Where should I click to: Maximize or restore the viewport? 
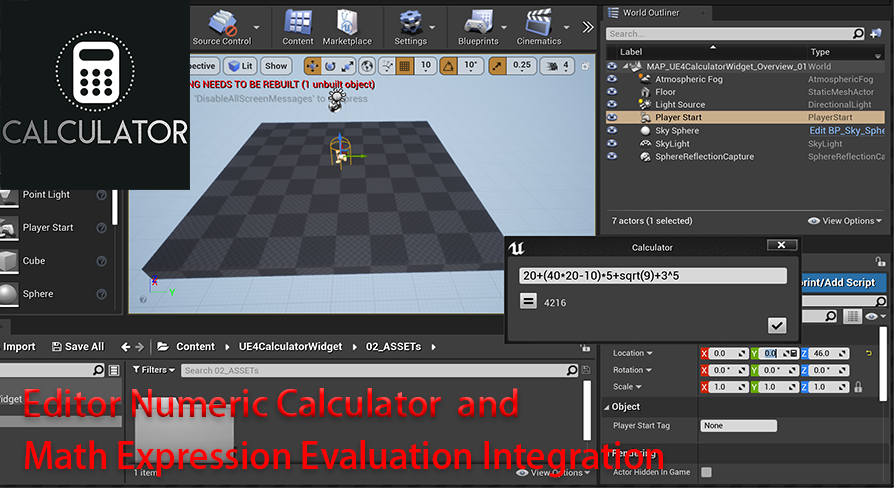[586, 67]
